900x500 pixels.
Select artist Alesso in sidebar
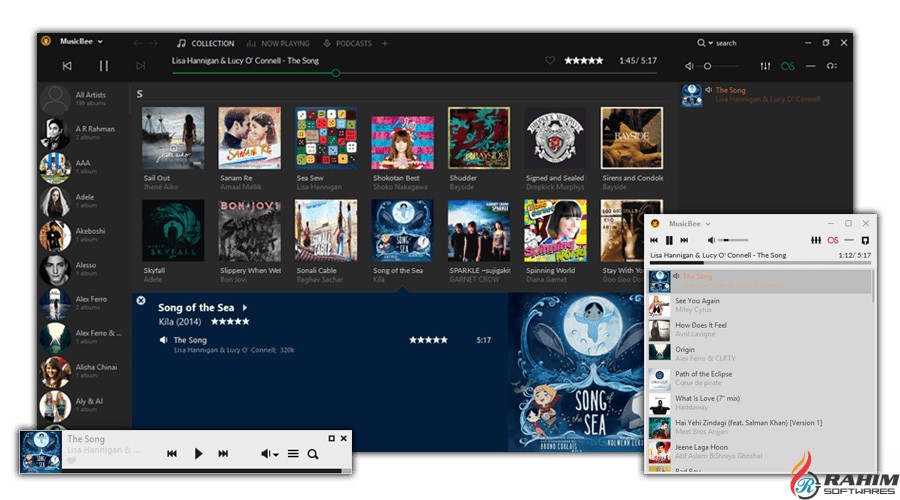[84, 269]
